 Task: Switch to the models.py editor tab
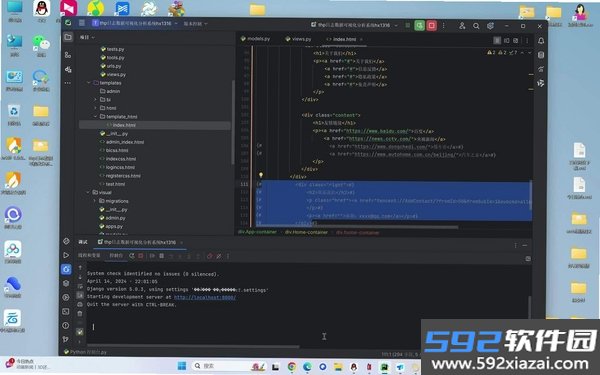tap(255, 39)
